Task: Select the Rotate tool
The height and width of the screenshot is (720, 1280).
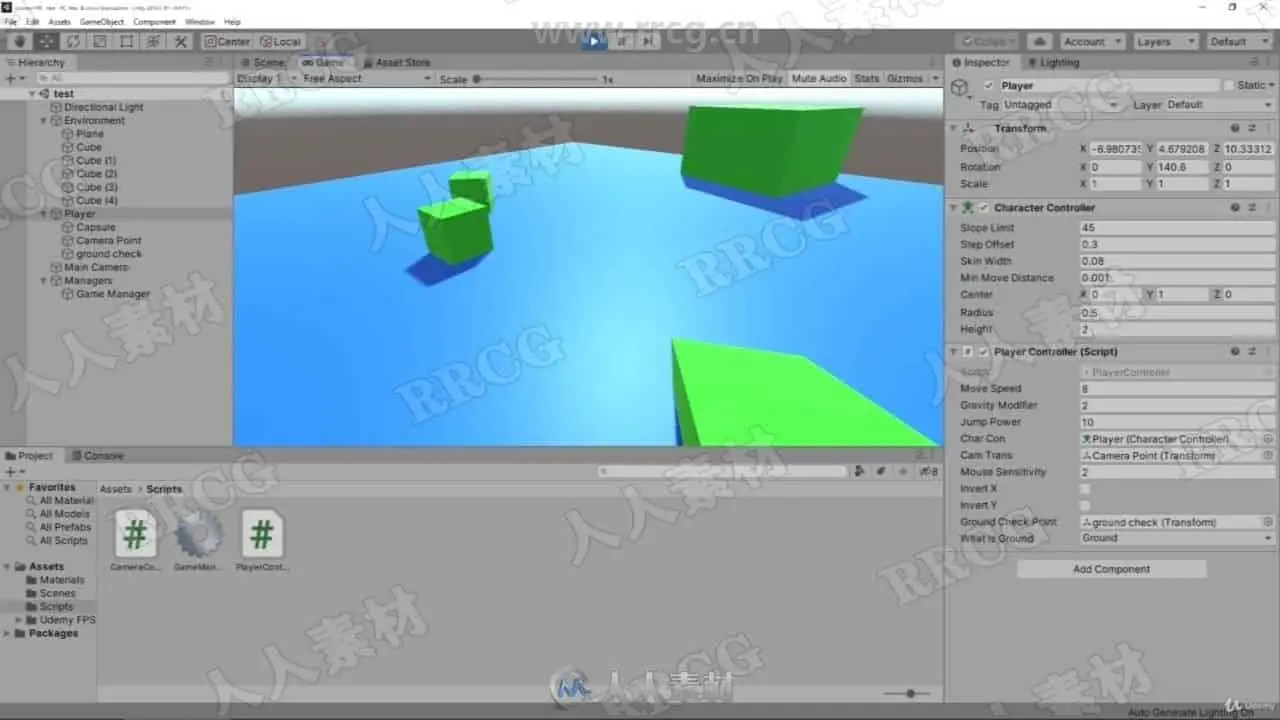Action: point(73,41)
